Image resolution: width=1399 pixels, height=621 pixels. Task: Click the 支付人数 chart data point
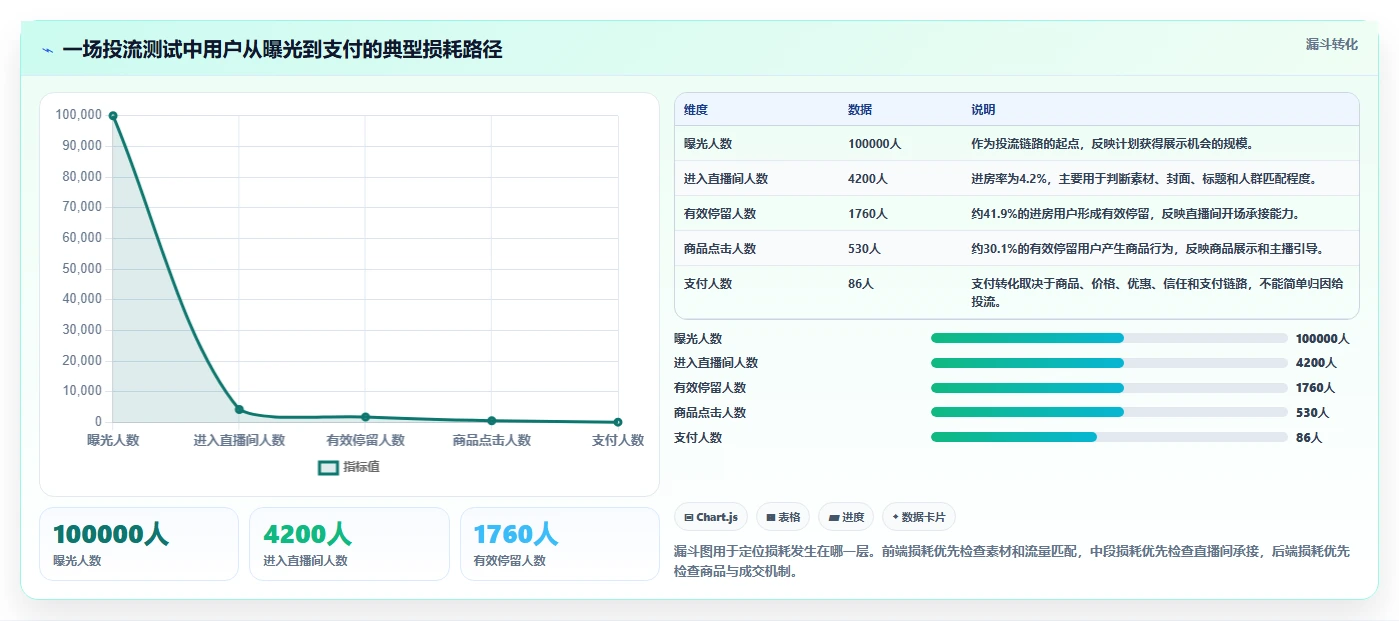pos(618,422)
